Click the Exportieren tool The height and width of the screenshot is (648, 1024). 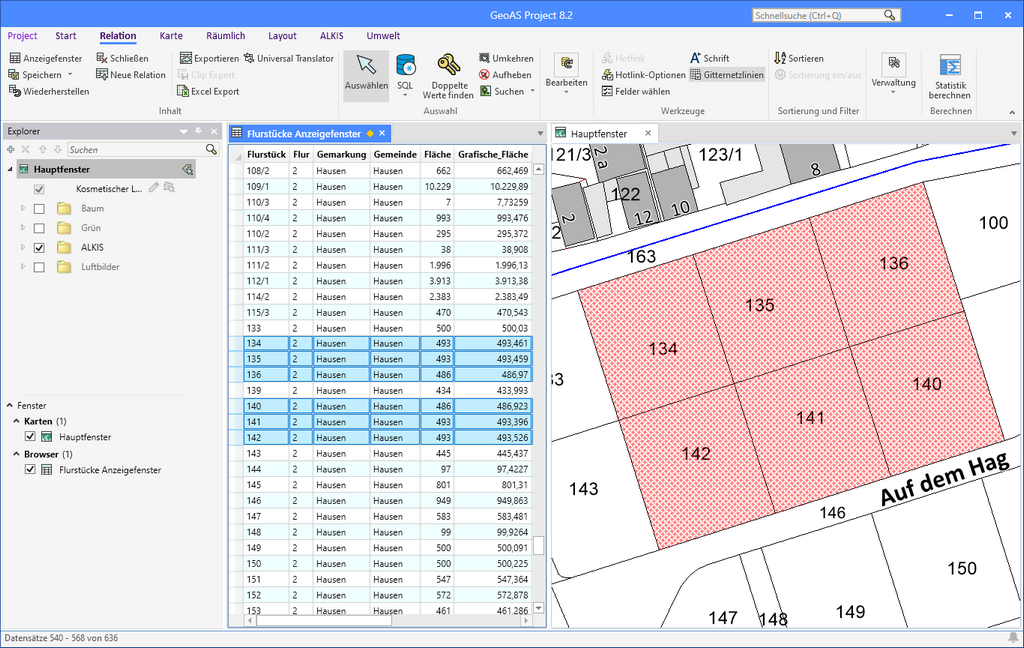(x=209, y=58)
